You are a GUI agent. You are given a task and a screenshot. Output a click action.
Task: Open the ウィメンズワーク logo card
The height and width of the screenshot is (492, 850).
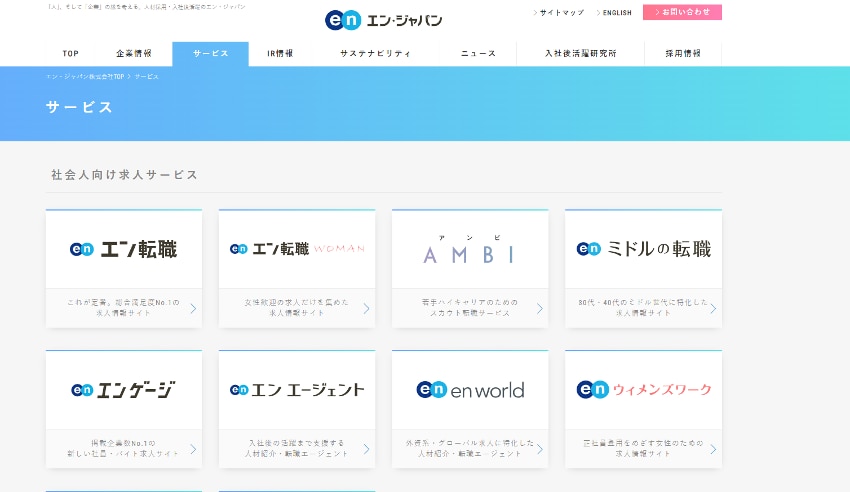pos(643,390)
